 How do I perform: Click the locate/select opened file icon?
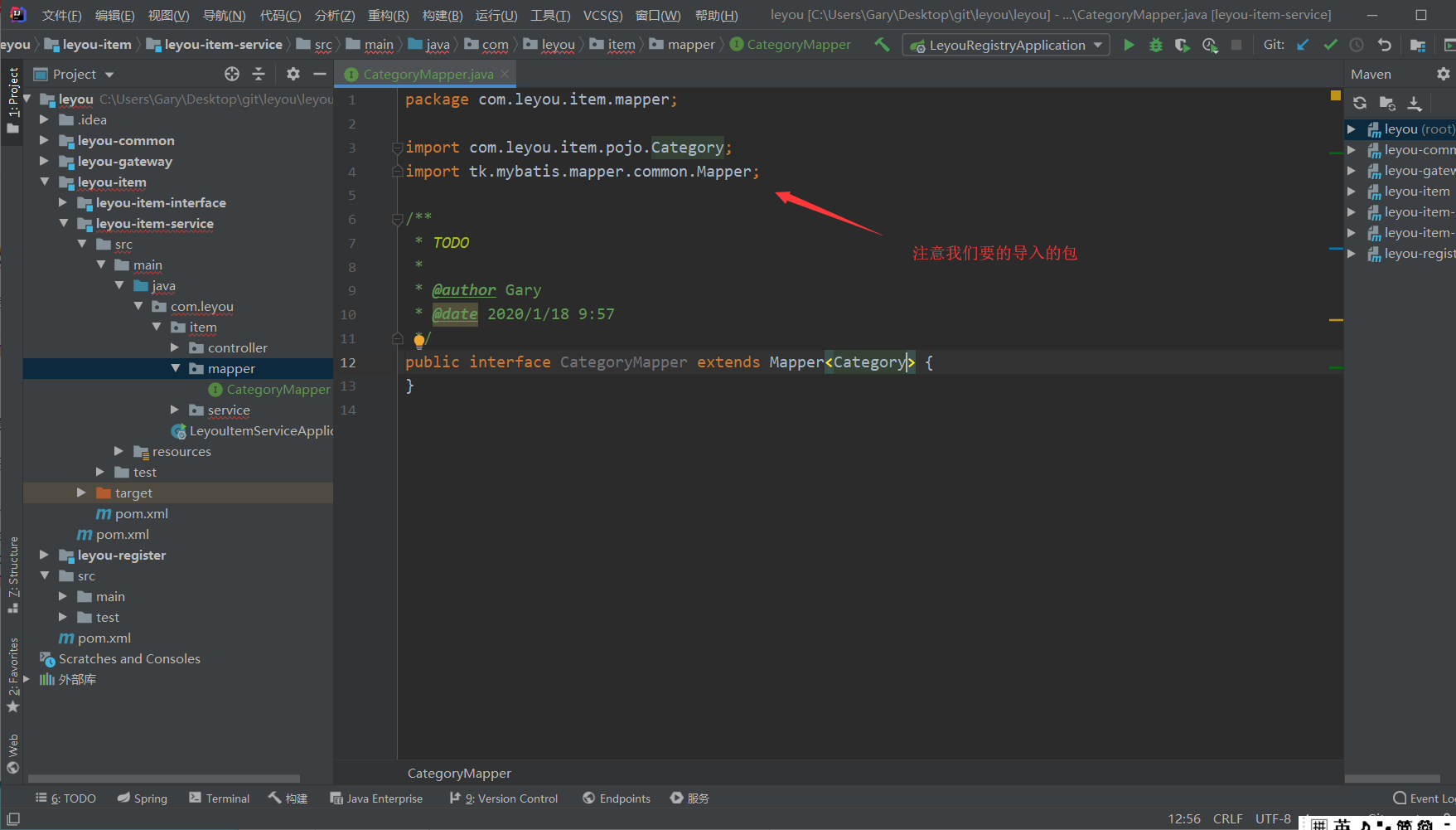click(232, 74)
